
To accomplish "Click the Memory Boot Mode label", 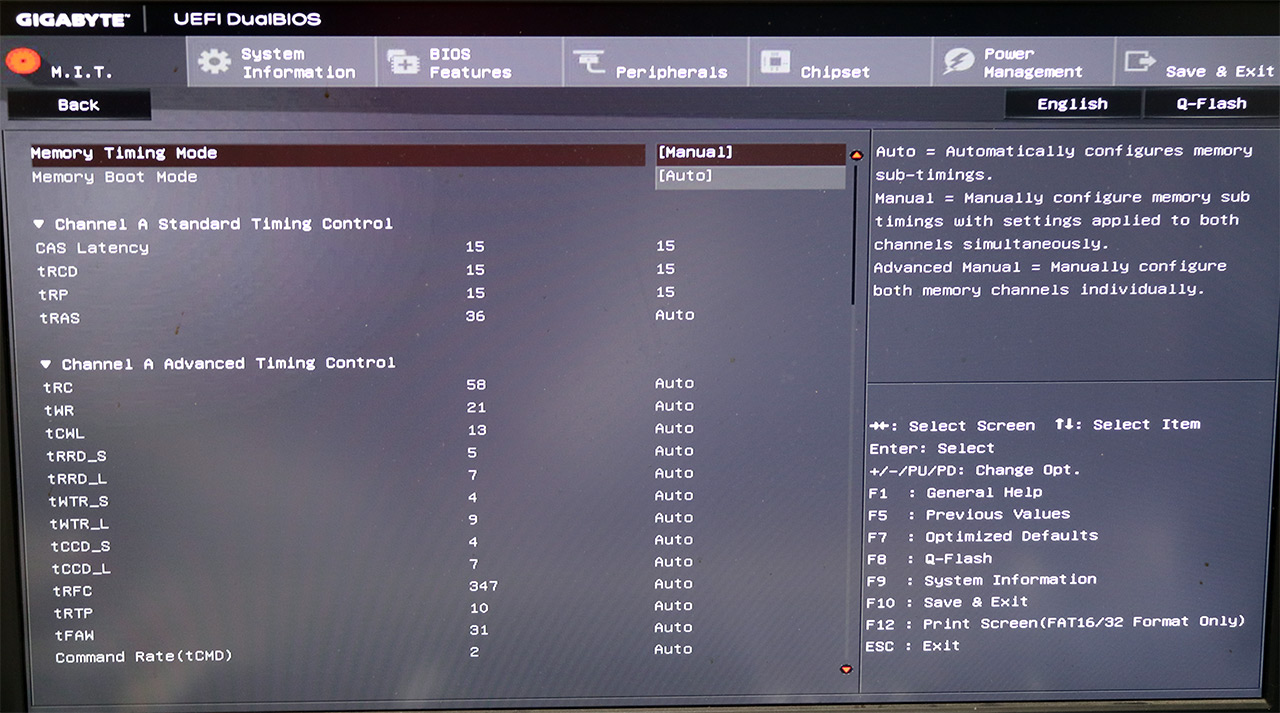I will (115, 177).
